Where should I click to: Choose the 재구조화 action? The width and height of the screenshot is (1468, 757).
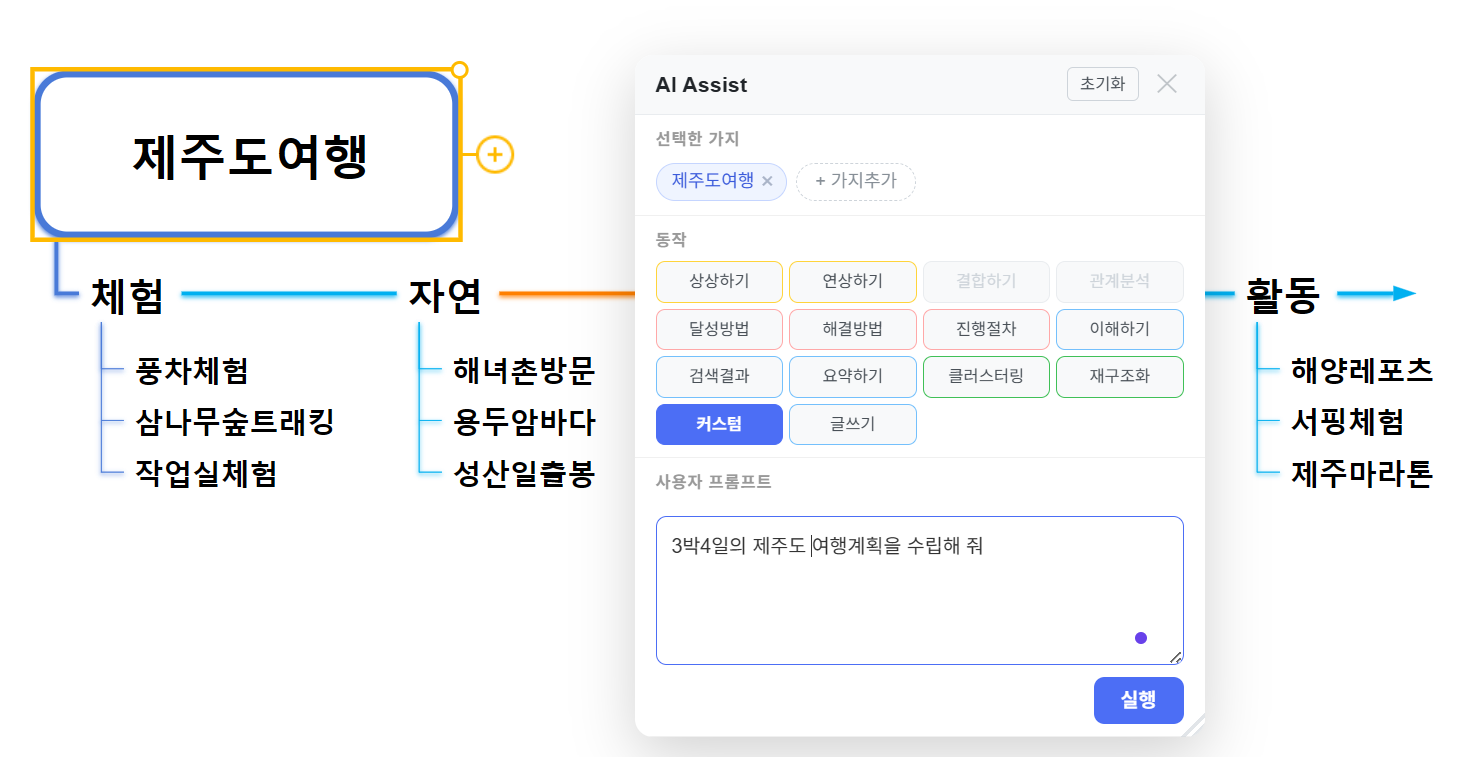1119,377
